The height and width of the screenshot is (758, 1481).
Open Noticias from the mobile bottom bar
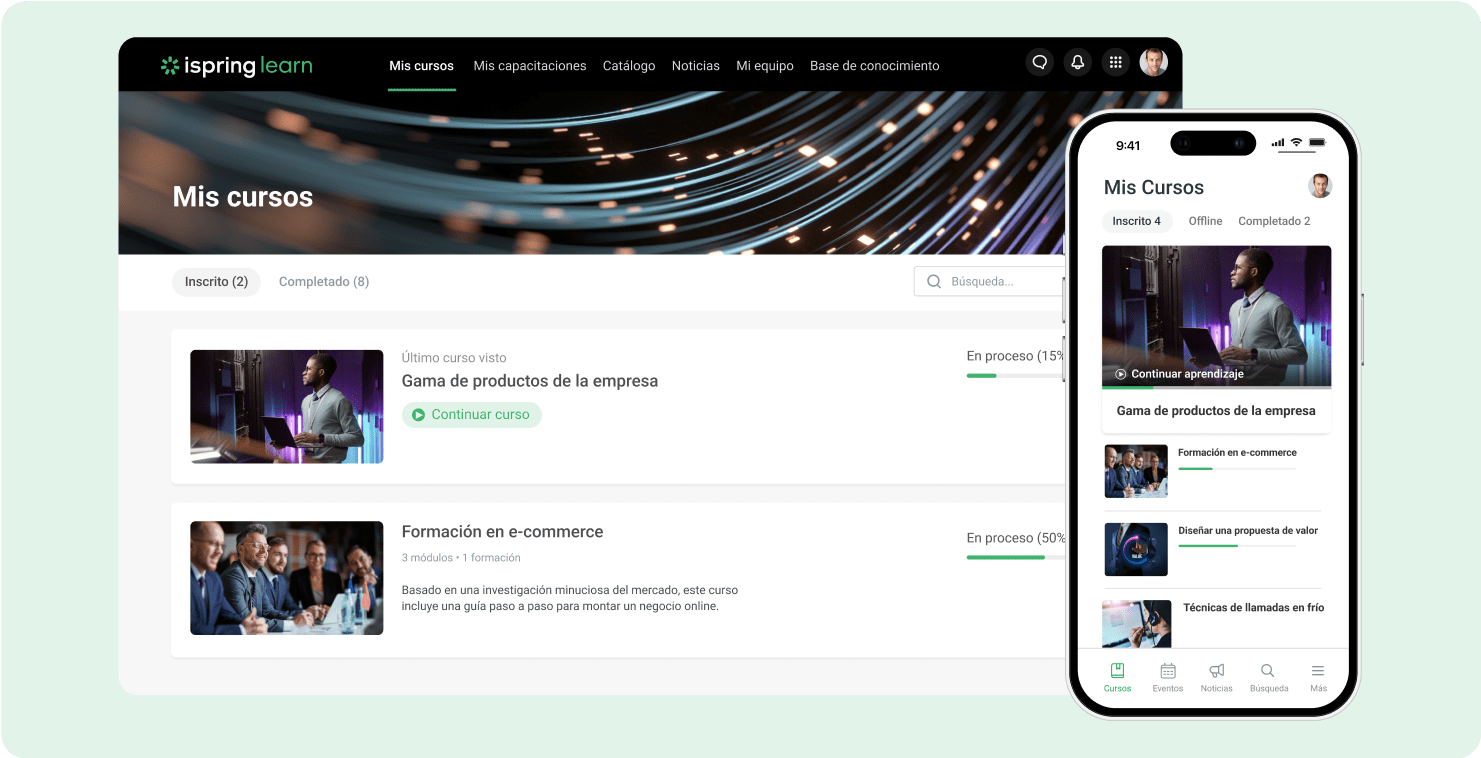[1216, 676]
